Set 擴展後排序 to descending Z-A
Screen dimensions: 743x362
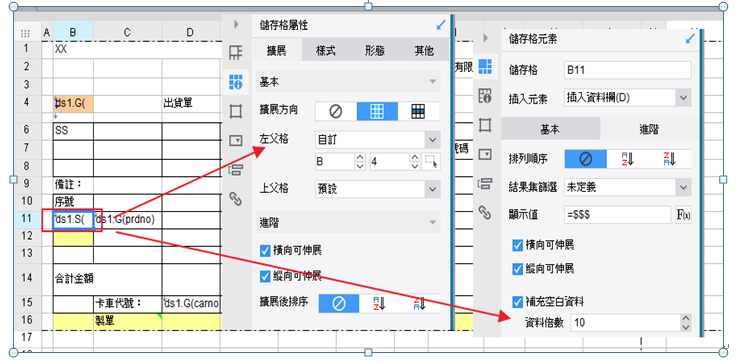[419, 303]
